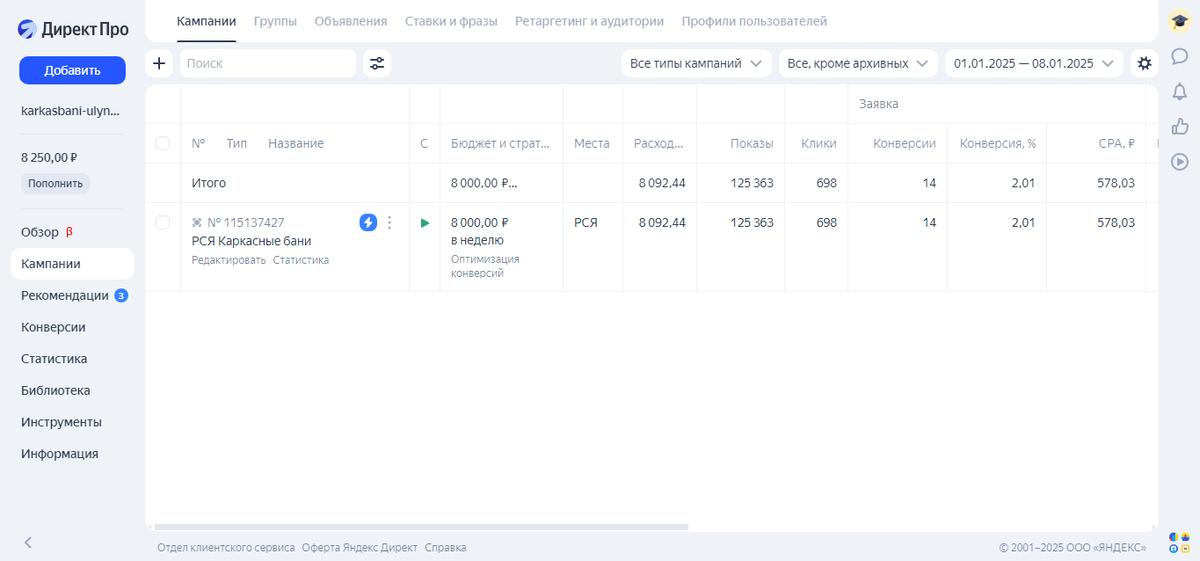Open notifications bell icon
Screen dimensions: 1200x561
pyautogui.click(x=1179, y=91)
